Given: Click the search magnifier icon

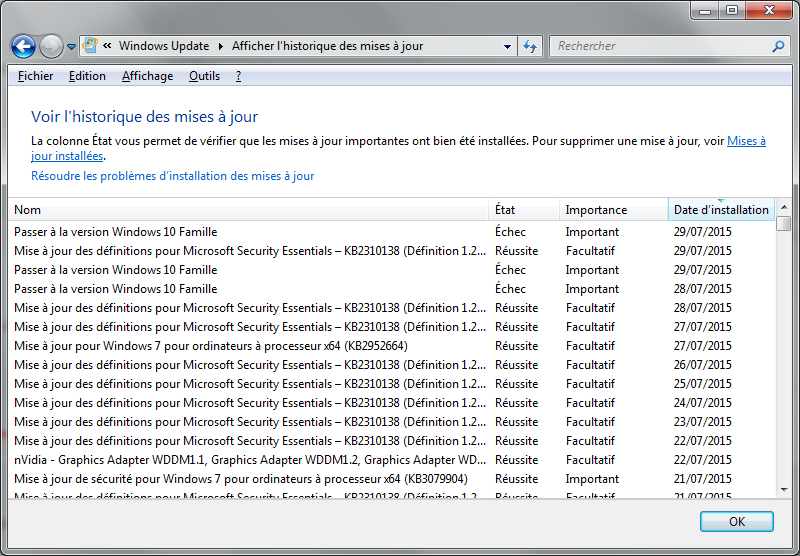Looking at the screenshot, I should pos(778,46).
